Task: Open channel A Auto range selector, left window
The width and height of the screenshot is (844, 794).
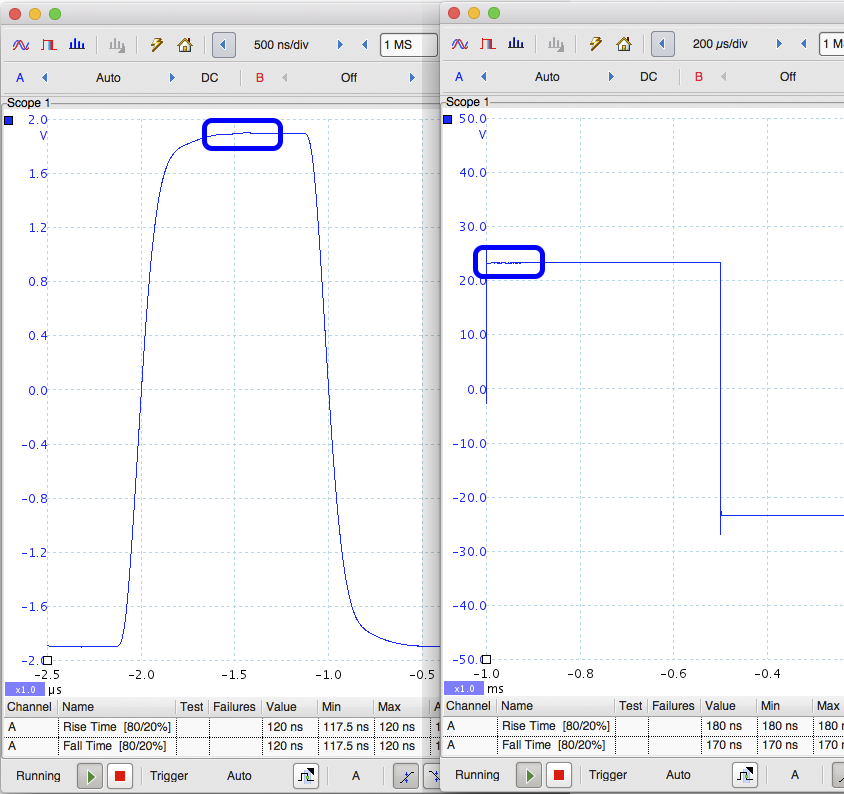Action: tap(108, 78)
